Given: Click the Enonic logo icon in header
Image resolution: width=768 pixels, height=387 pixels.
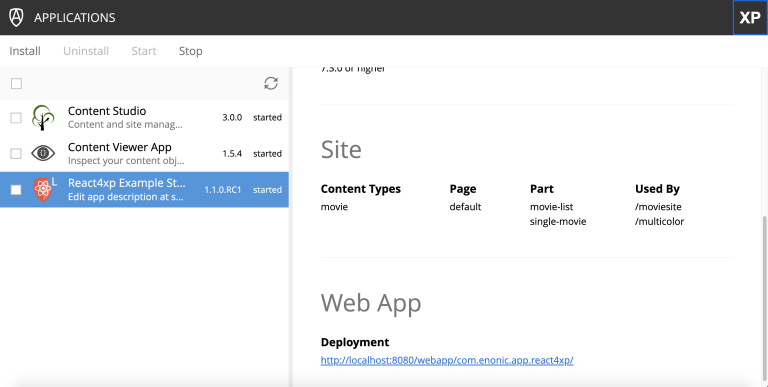Looking at the screenshot, I should 16,18.
